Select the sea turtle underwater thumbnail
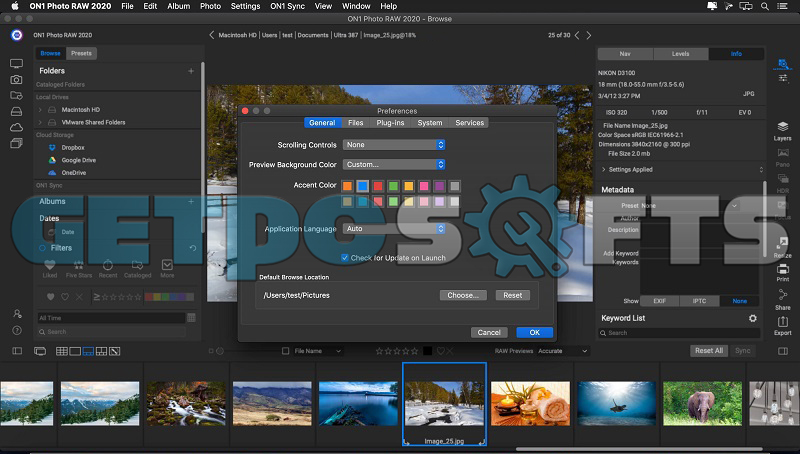The height and width of the screenshot is (454, 800). point(616,403)
